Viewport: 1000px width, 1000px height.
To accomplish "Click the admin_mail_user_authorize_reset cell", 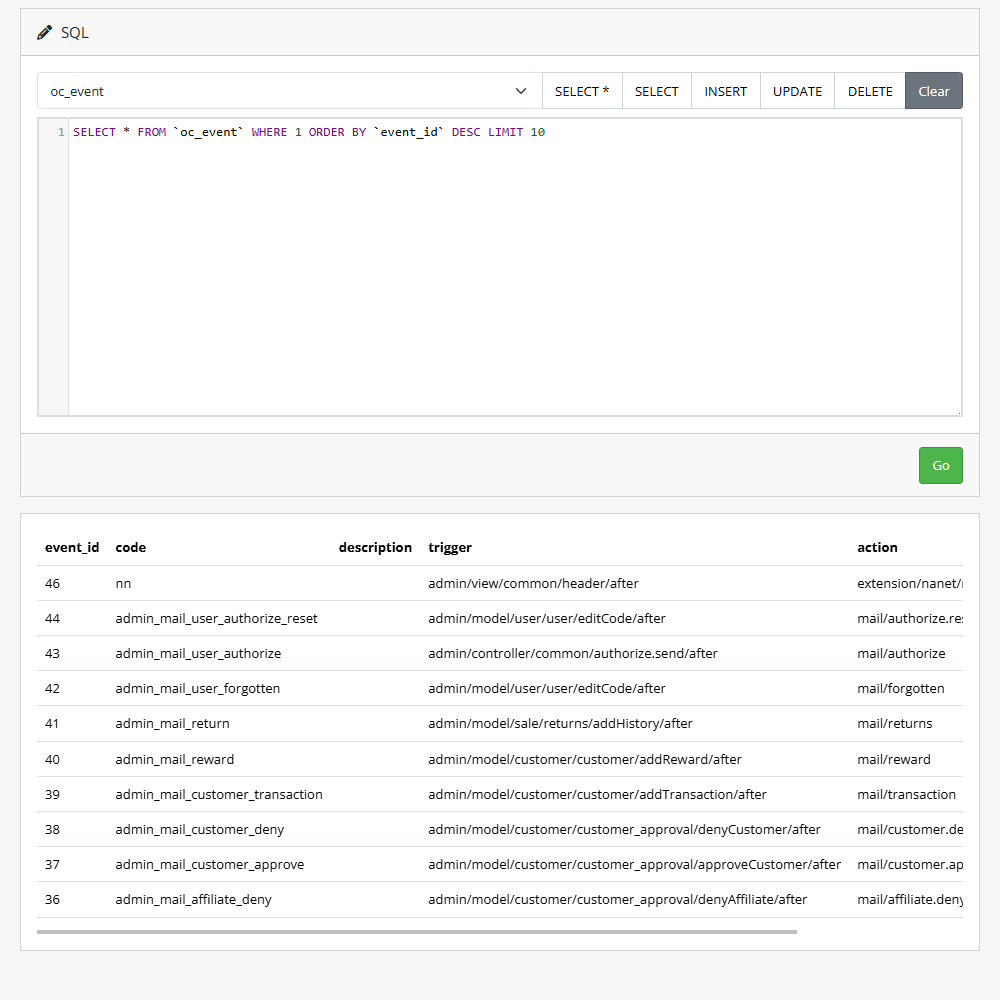I will point(216,618).
